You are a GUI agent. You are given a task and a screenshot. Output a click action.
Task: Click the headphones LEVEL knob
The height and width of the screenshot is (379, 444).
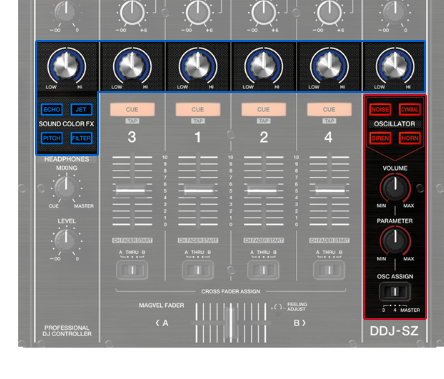(66, 240)
